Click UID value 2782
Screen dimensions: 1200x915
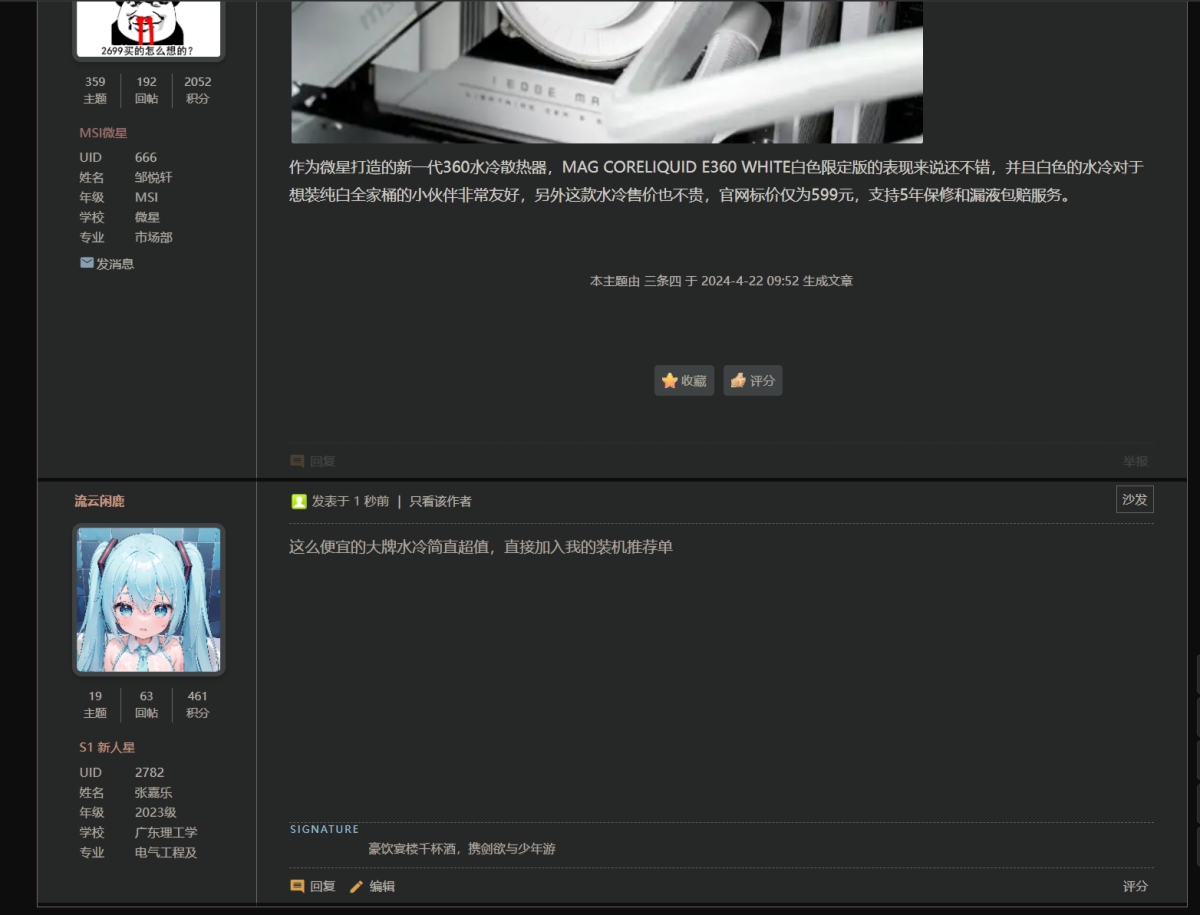coord(150,772)
